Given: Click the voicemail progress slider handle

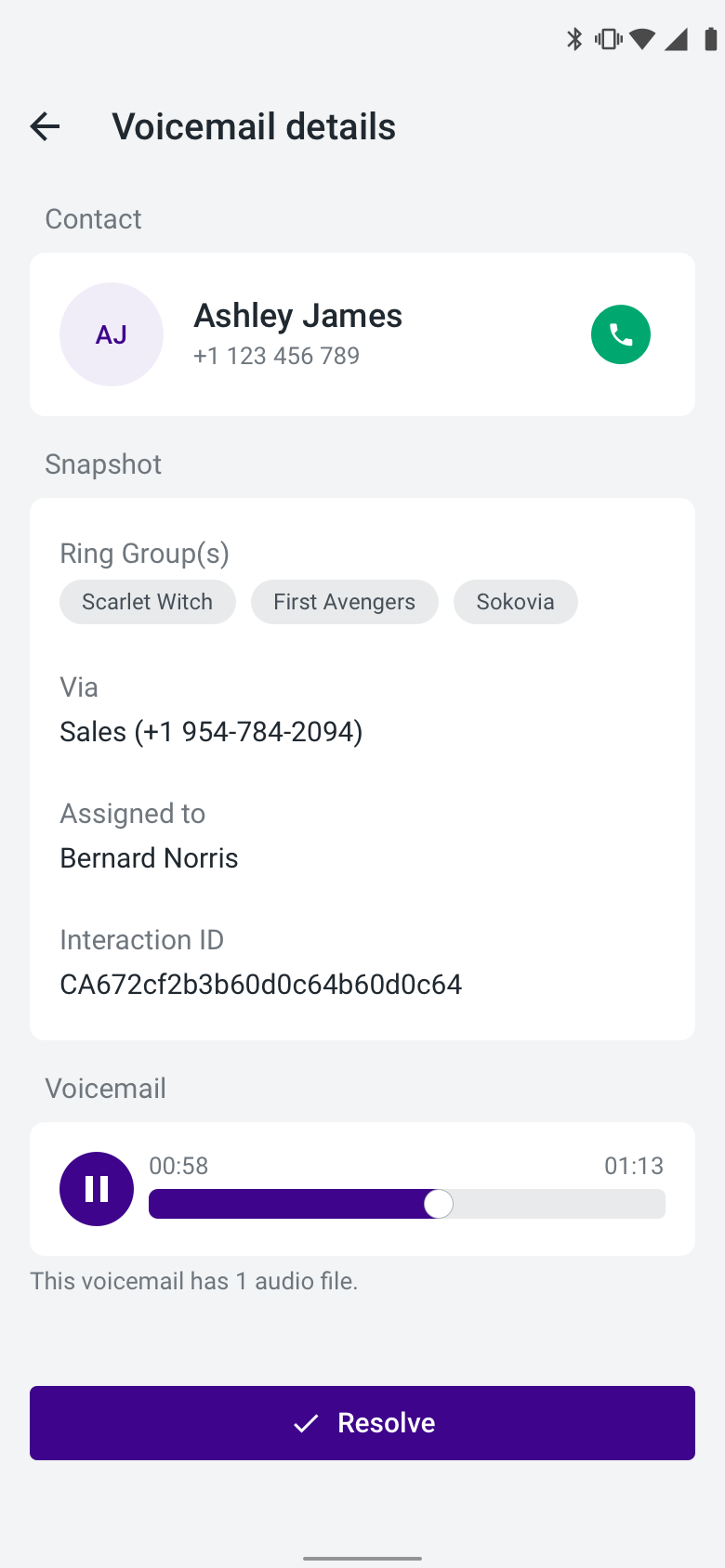Looking at the screenshot, I should [439, 1204].
